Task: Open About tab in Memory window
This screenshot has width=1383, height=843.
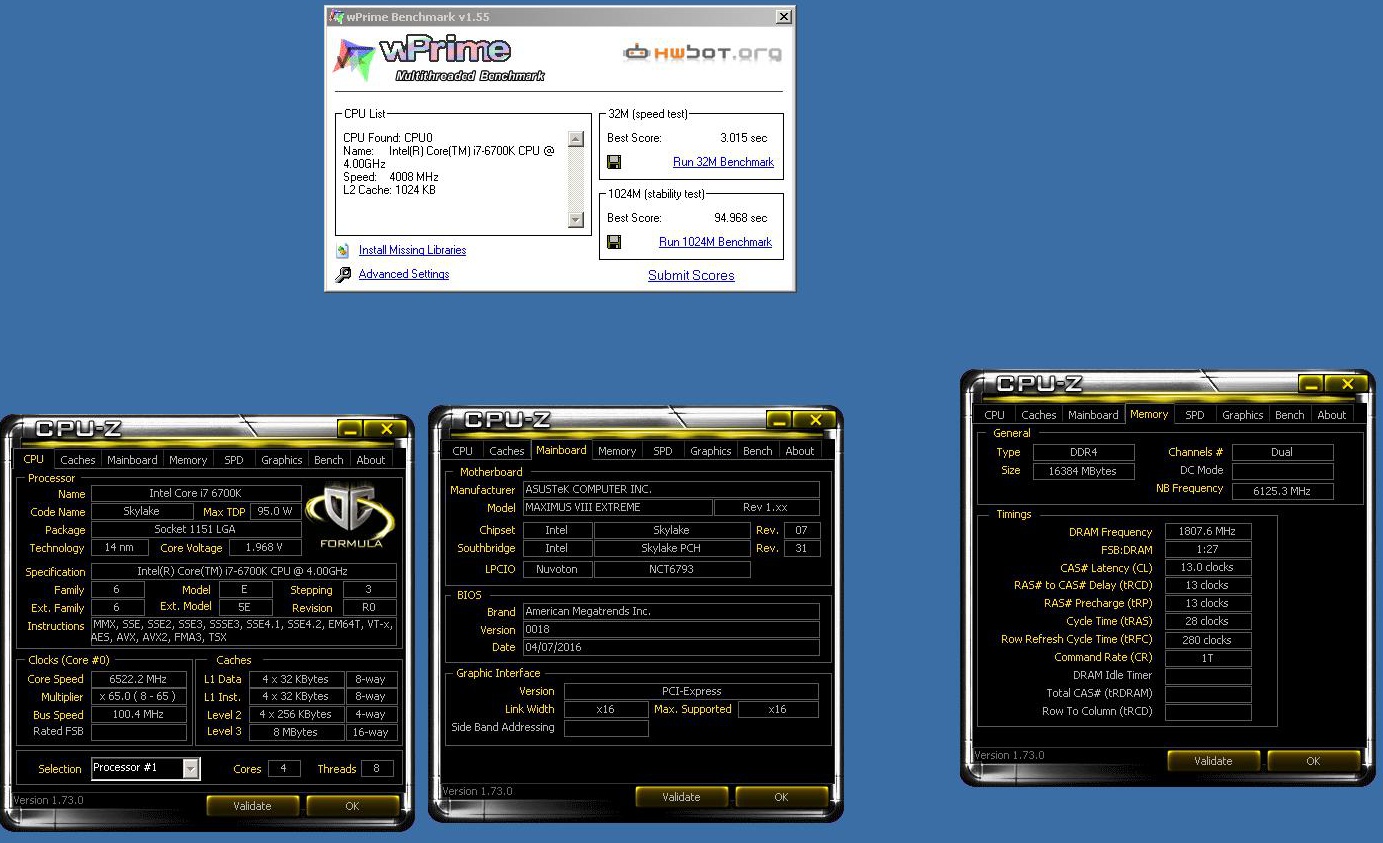Action: (1332, 415)
